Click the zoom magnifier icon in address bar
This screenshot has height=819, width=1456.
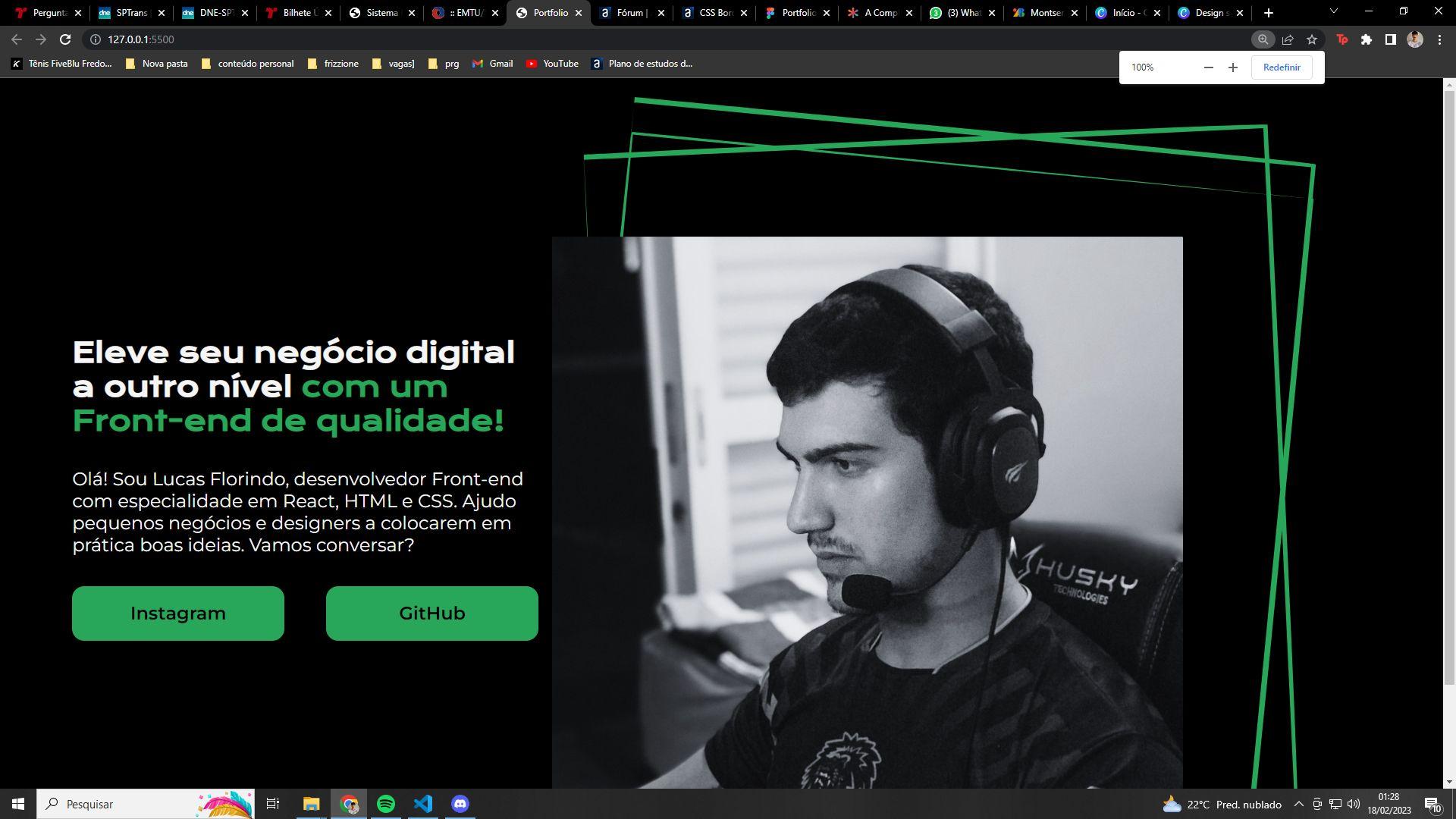click(1263, 39)
